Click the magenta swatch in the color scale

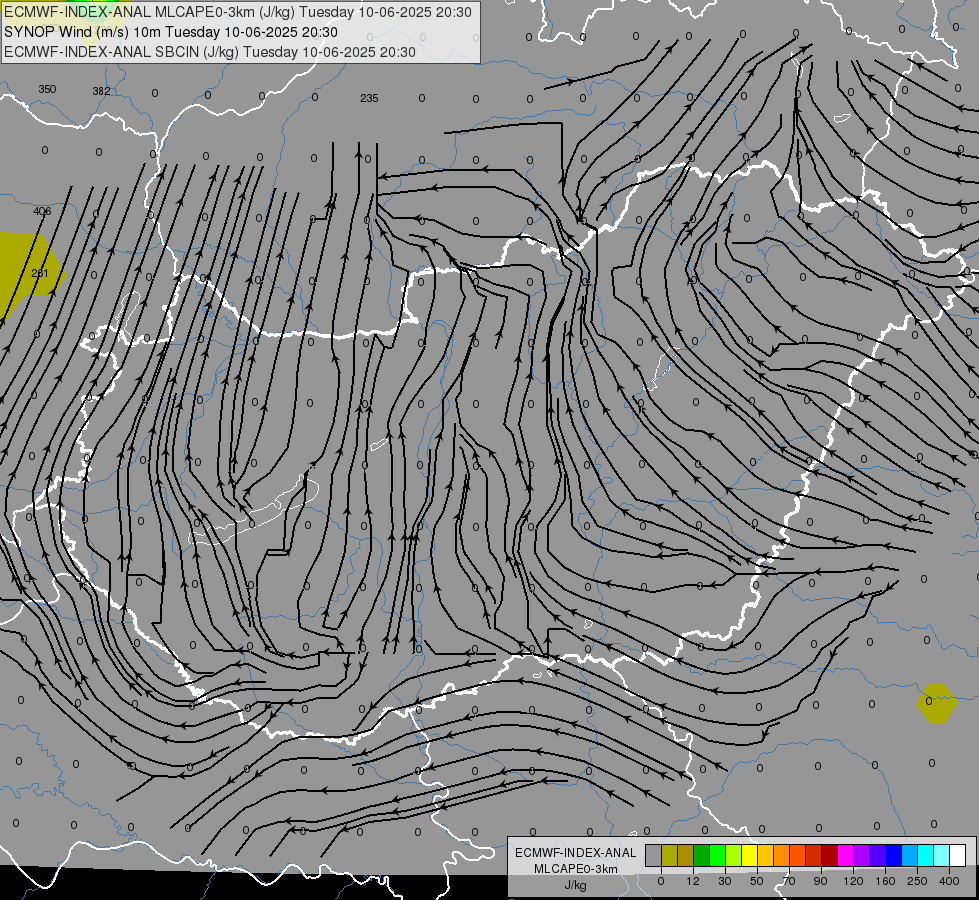846,855
